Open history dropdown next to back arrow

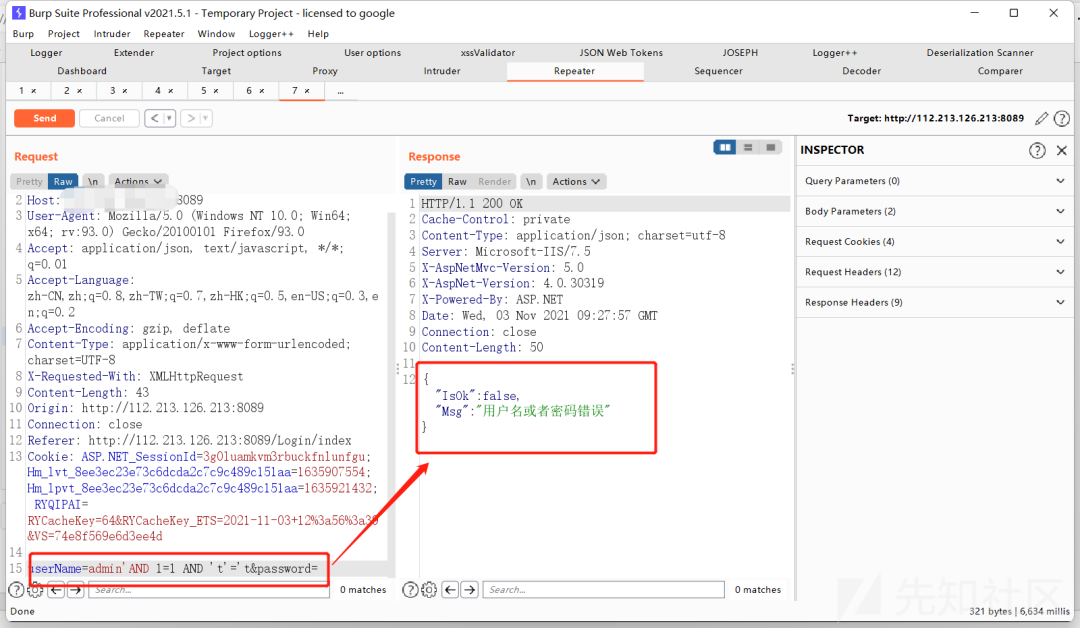click(x=169, y=118)
